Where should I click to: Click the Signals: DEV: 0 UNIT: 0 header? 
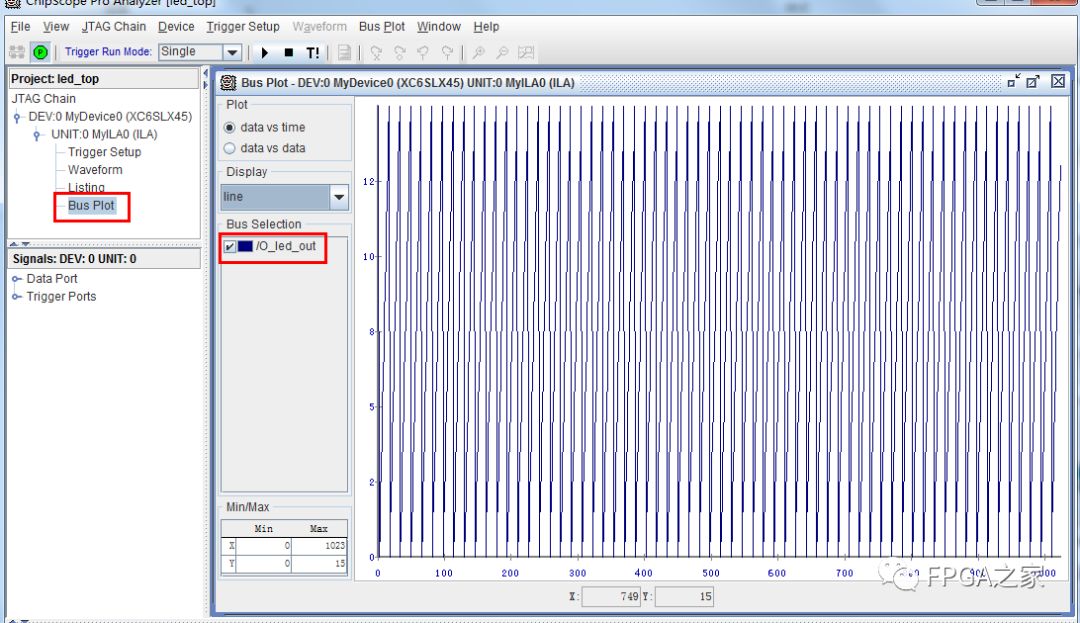point(103,259)
